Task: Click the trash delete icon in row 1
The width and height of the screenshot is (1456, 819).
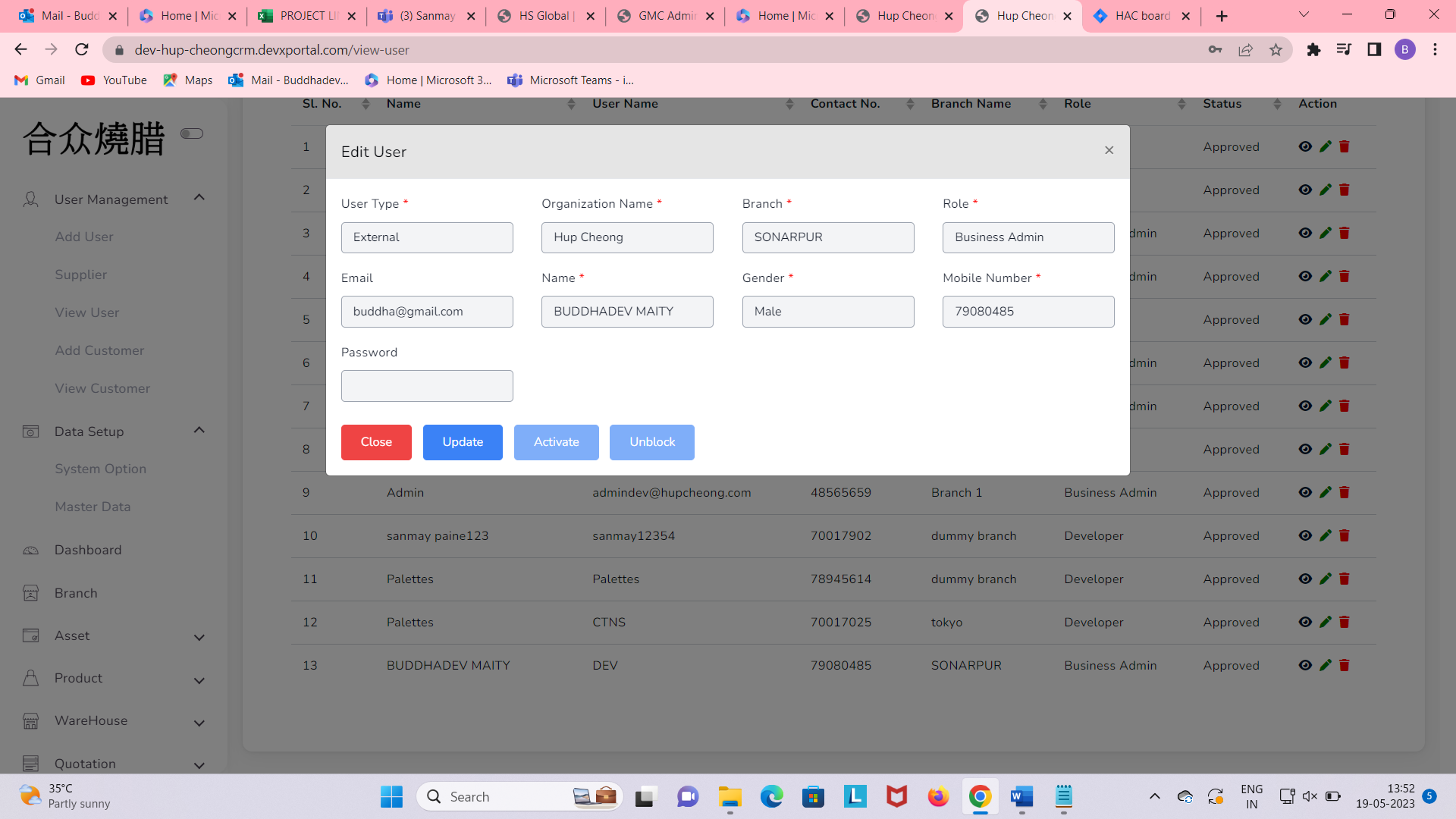Action: tap(1344, 146)
